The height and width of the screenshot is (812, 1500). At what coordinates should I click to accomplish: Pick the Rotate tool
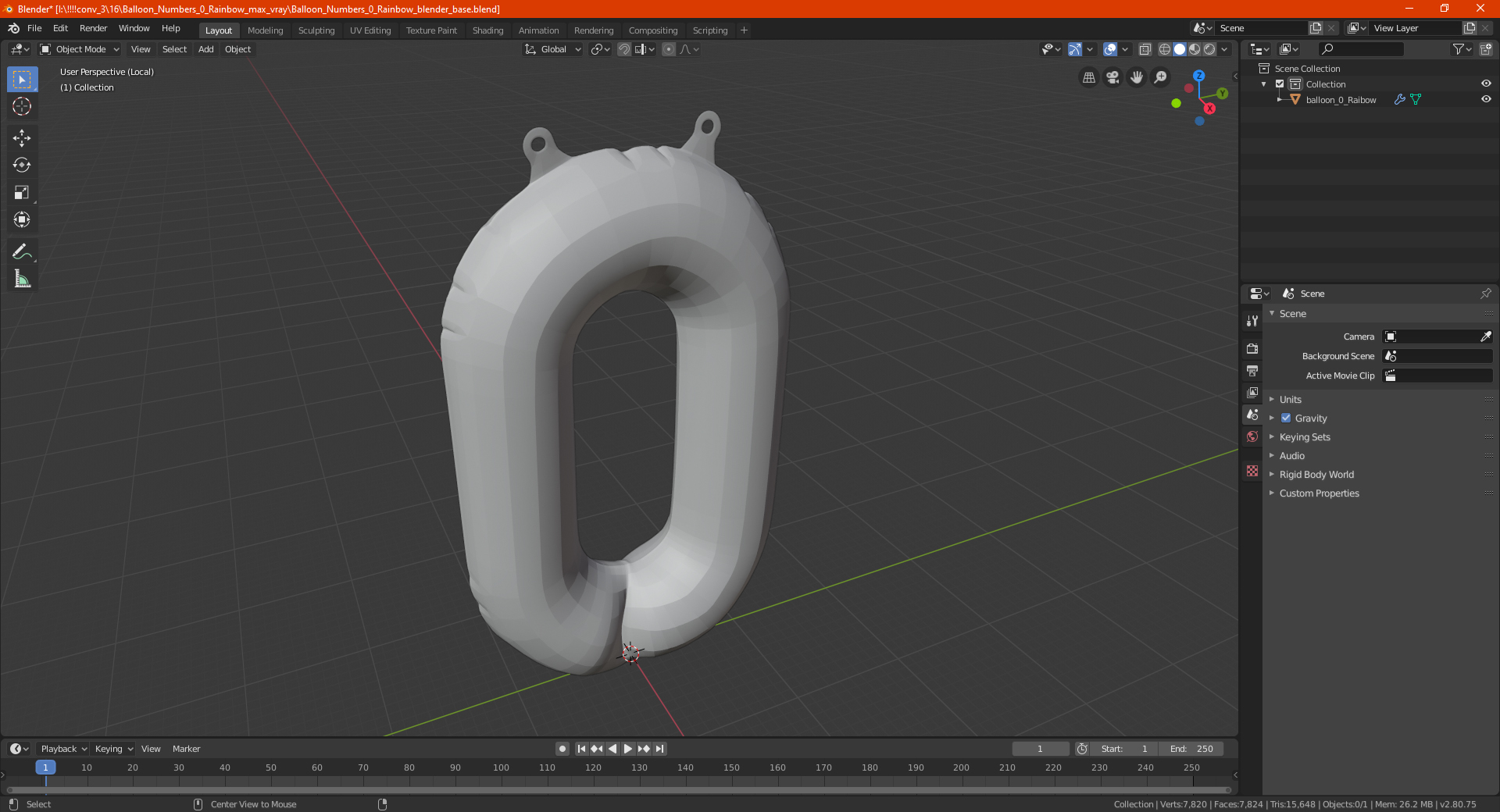22,165
